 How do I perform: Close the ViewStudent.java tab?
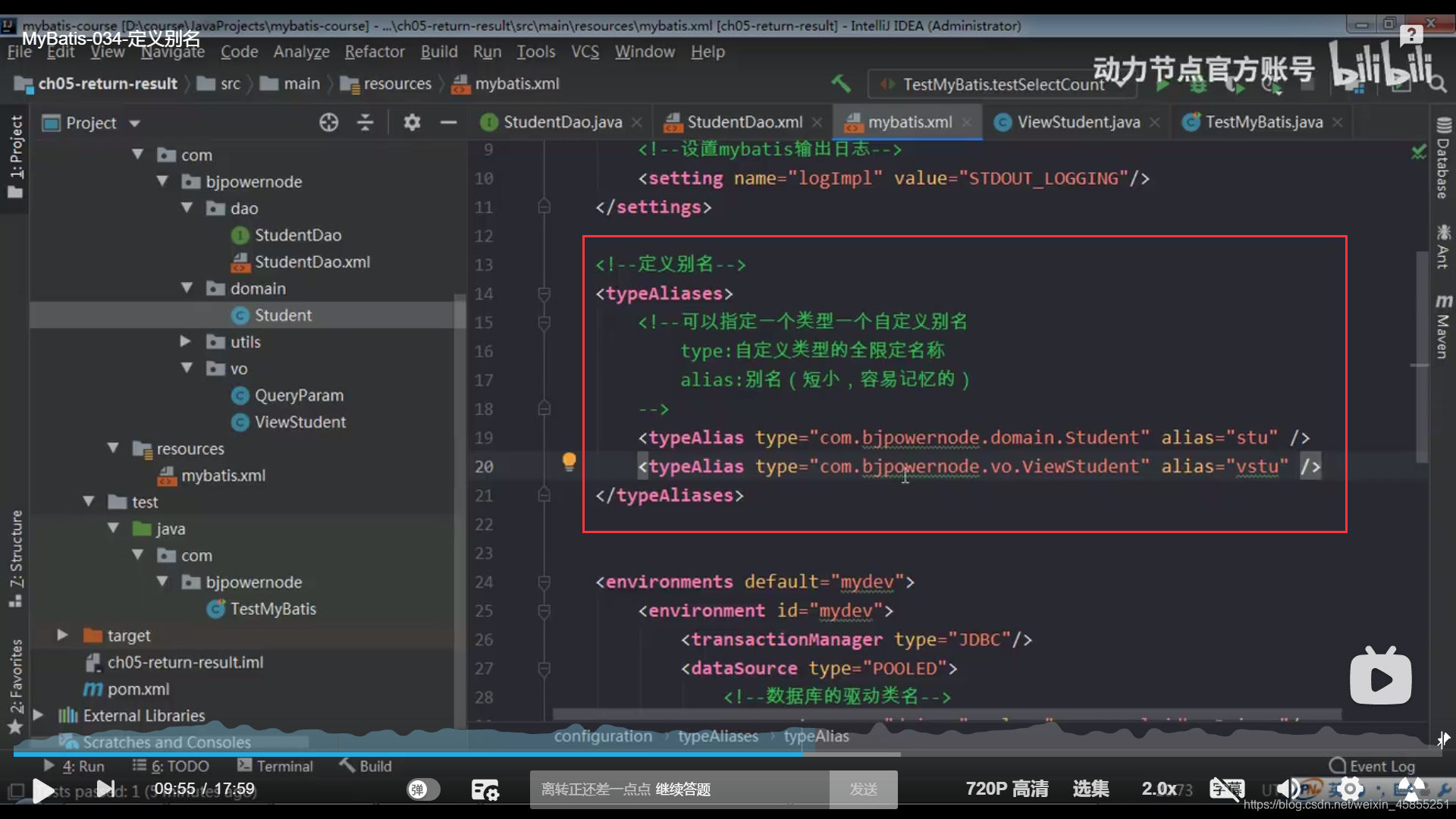(x=1154, y=122)
